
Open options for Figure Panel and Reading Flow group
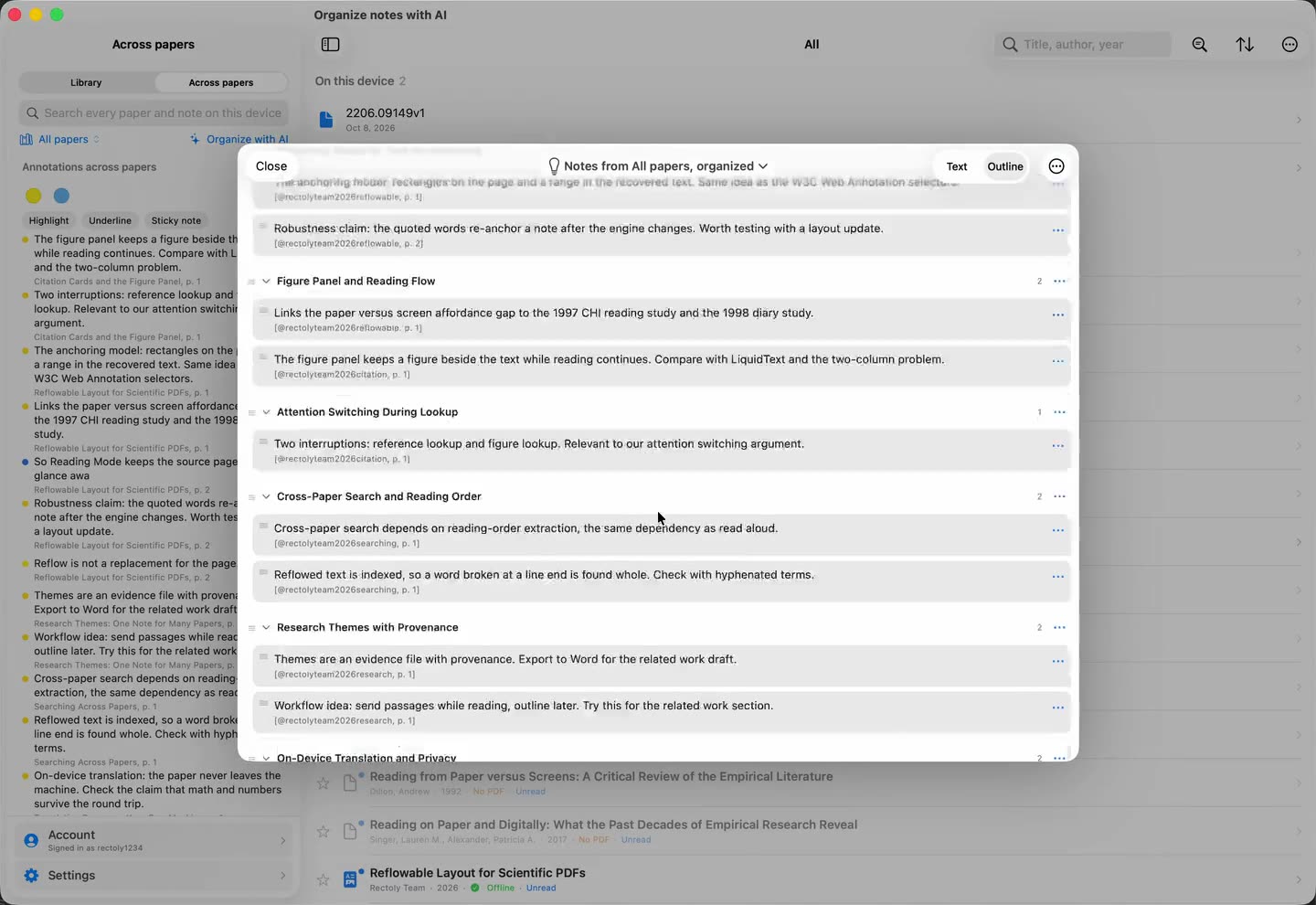click(1059, 282)
